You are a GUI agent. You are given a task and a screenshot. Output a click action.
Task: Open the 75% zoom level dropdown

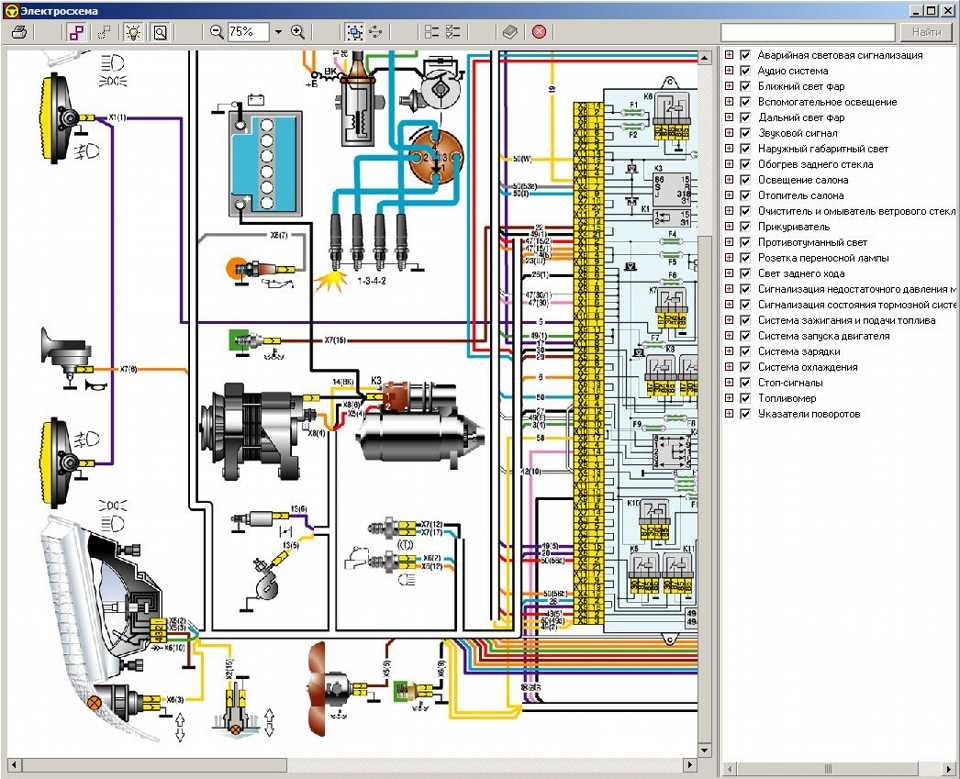[x=278, y=32]
